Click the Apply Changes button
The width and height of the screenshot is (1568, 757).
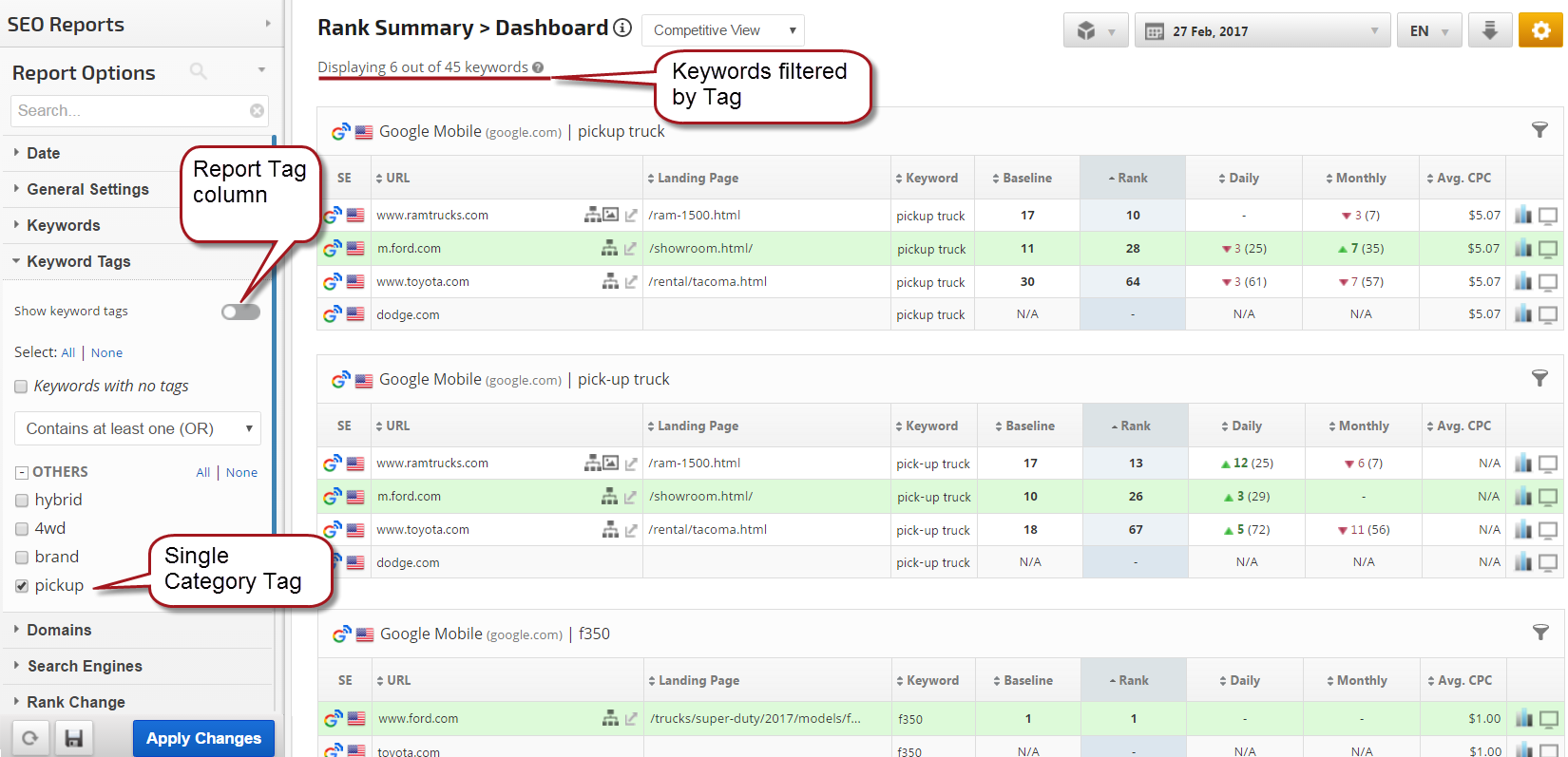(203, 738)
